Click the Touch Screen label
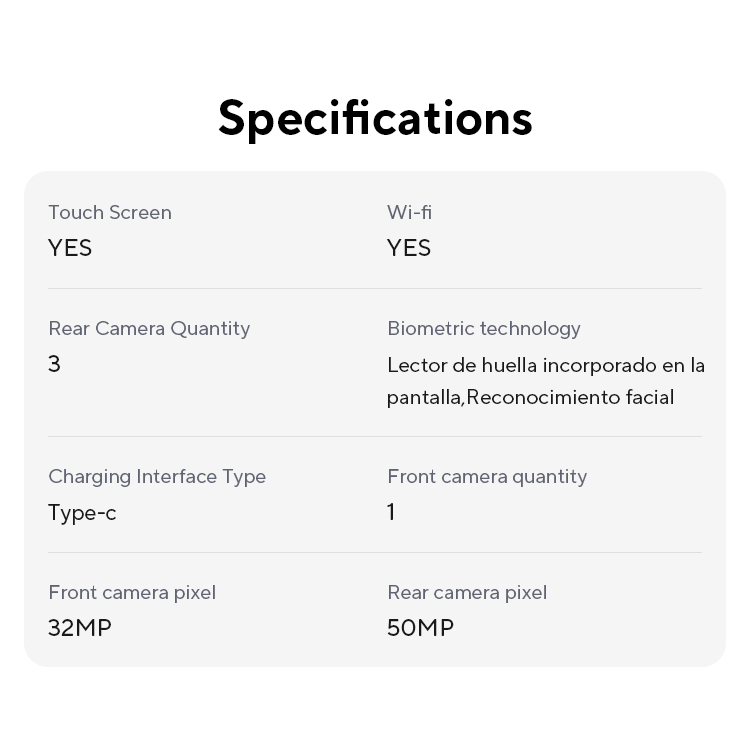 110,212
